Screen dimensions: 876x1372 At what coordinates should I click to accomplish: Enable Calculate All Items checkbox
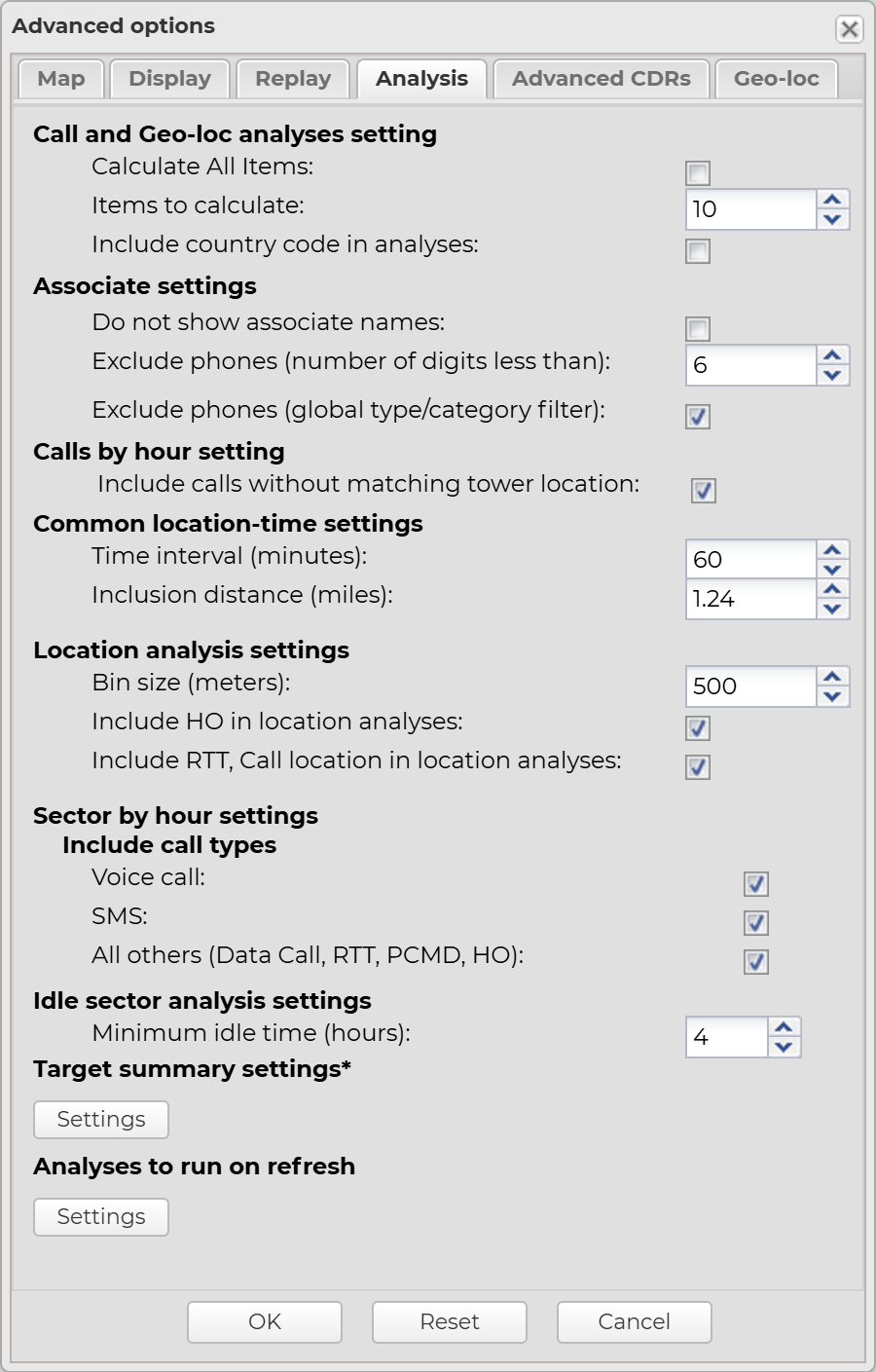click(x=698, y=173)
